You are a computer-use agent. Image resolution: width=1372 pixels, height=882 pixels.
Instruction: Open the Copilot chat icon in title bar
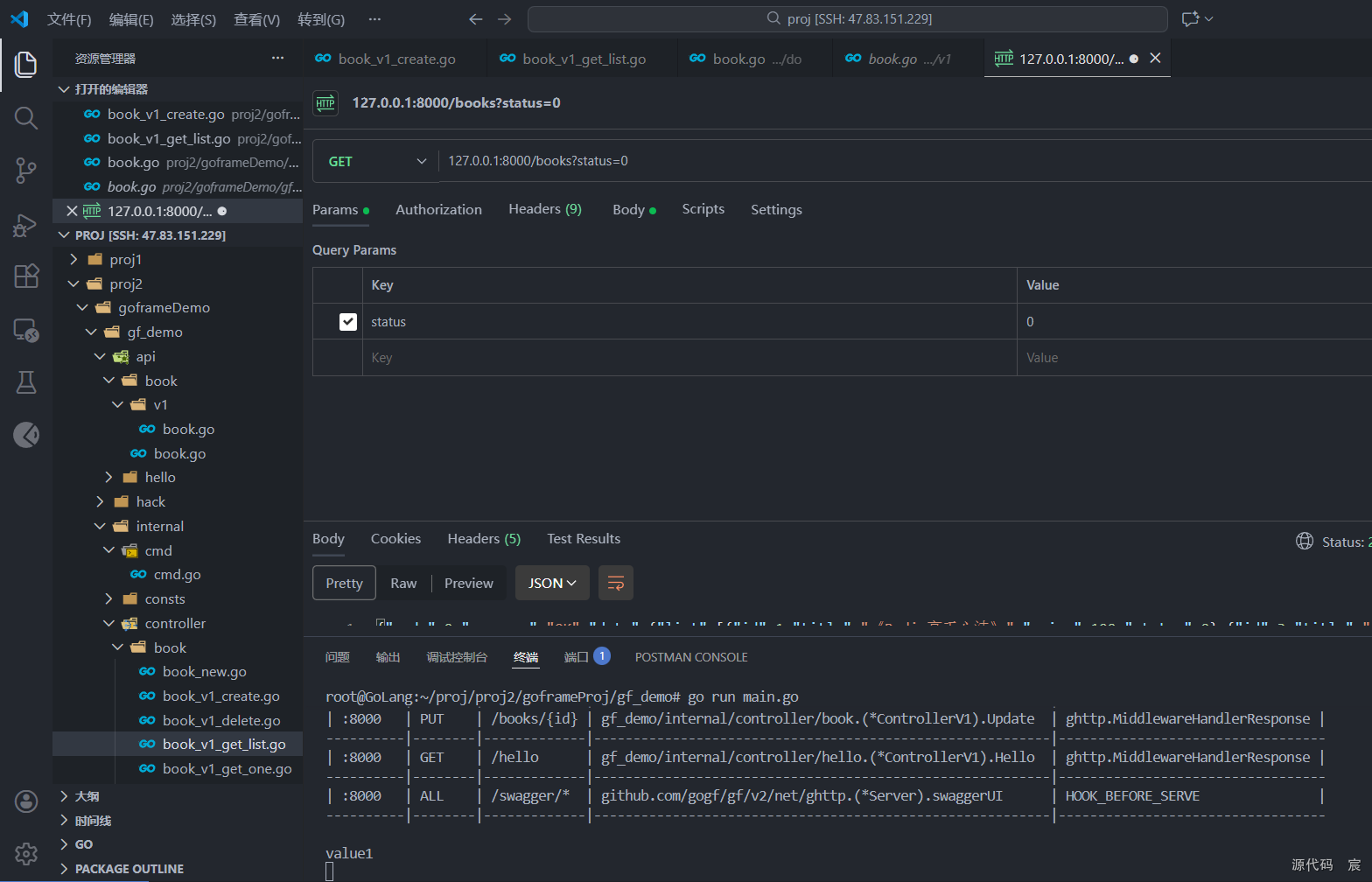pyautogui.click(x=1190, y=18)
